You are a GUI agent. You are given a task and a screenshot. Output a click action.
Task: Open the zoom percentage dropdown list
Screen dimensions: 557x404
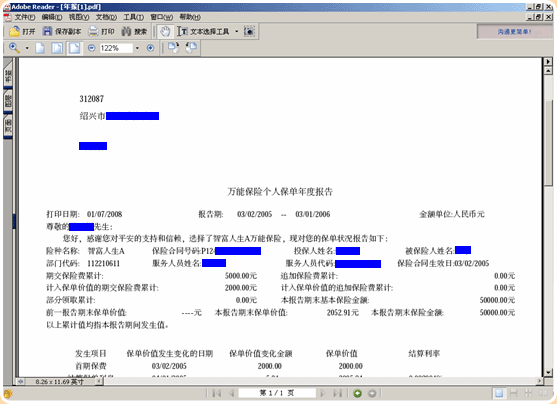coord(137,48)
